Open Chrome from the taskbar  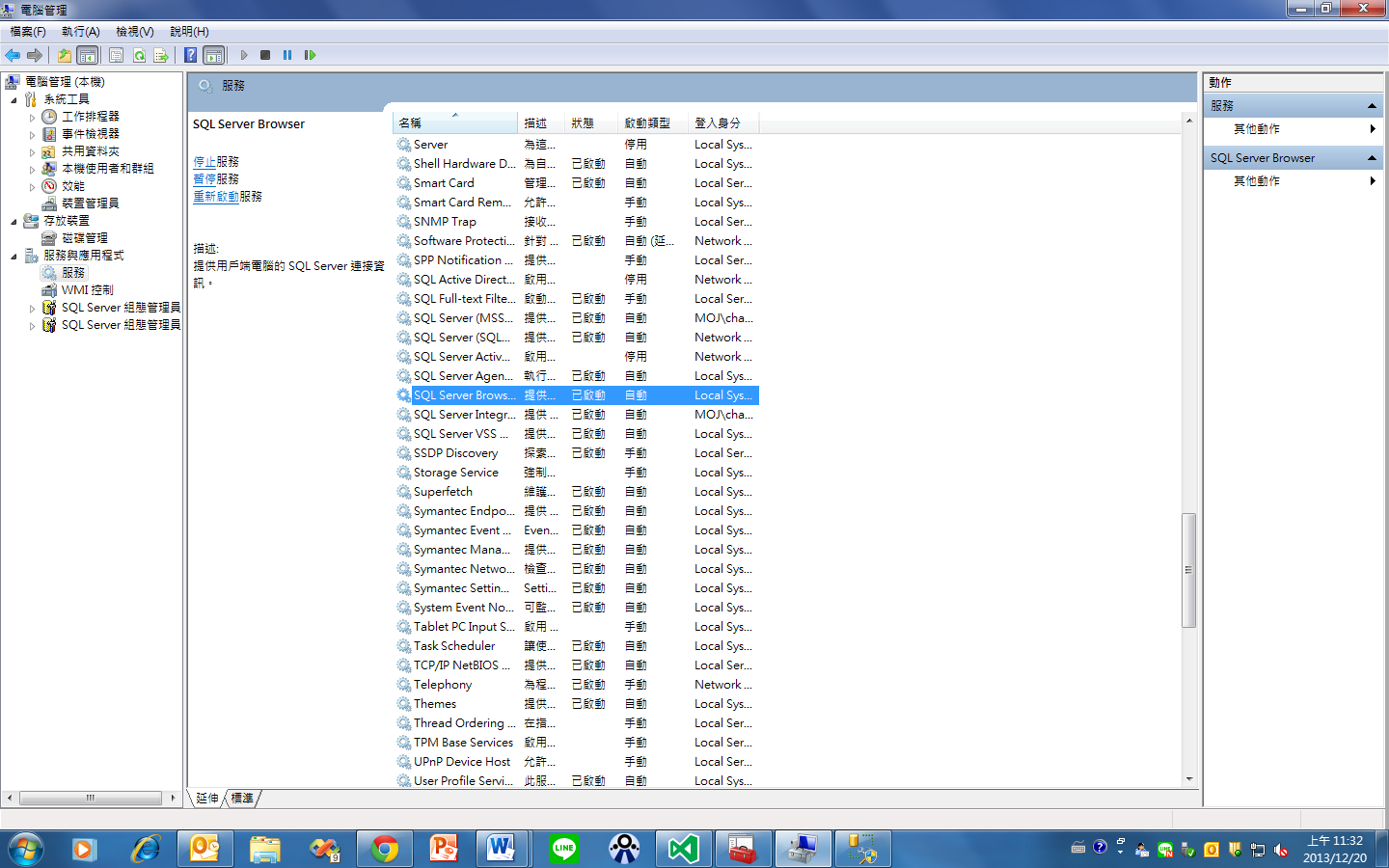tap(384, 849)
